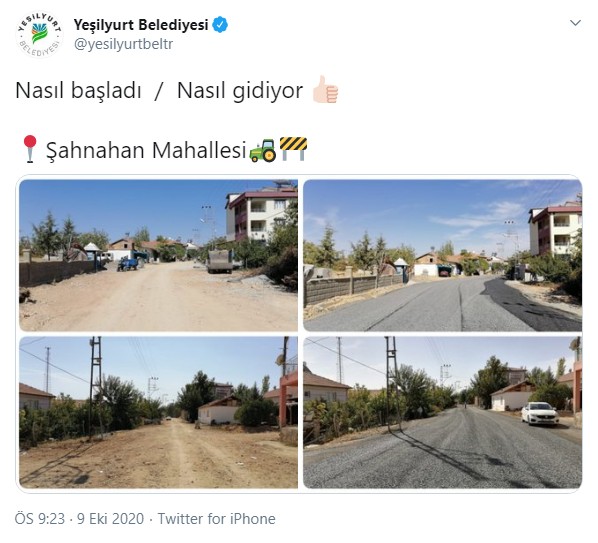Open the dirt road with truck photo
Image resolution: width=598 pixels, height=543 pixels.
tap(159, 255)
